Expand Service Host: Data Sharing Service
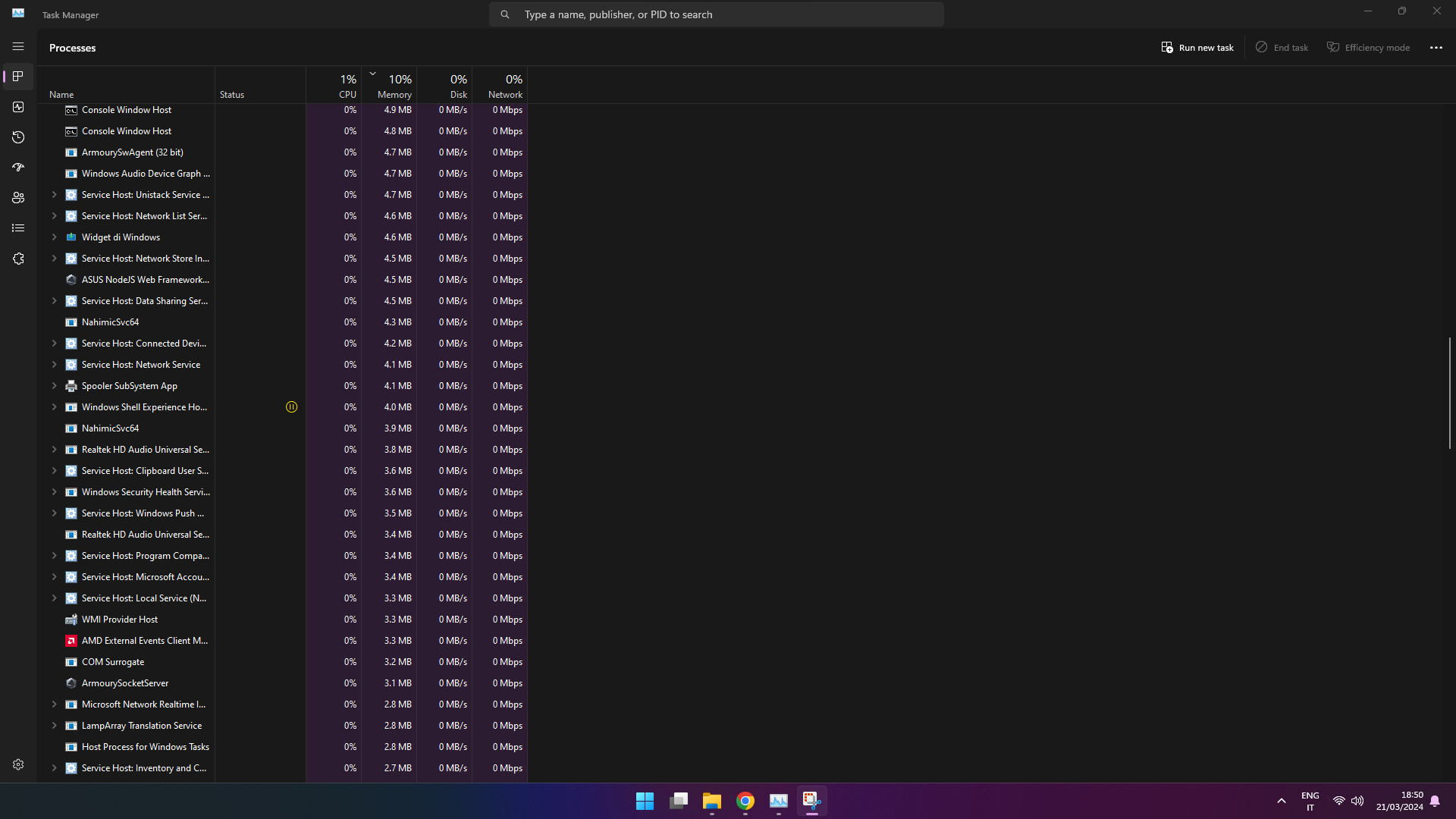Screen dimensions: 1456x819 pos(54,301)
